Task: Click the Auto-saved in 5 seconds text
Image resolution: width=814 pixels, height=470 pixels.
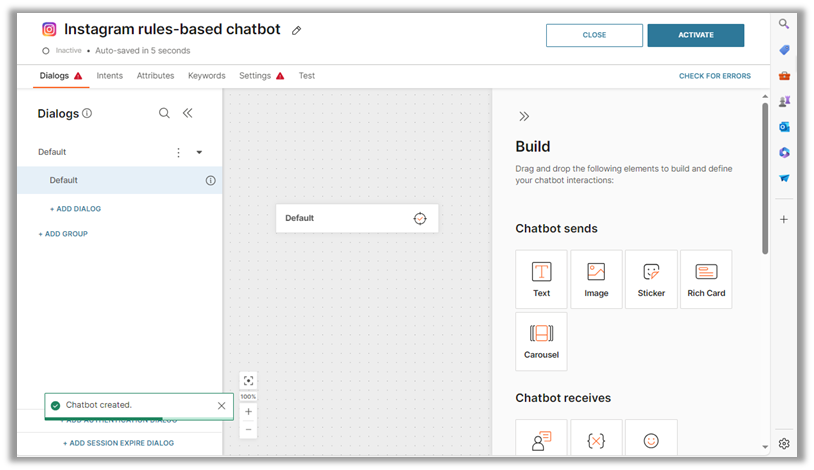Action: (143, 50)
